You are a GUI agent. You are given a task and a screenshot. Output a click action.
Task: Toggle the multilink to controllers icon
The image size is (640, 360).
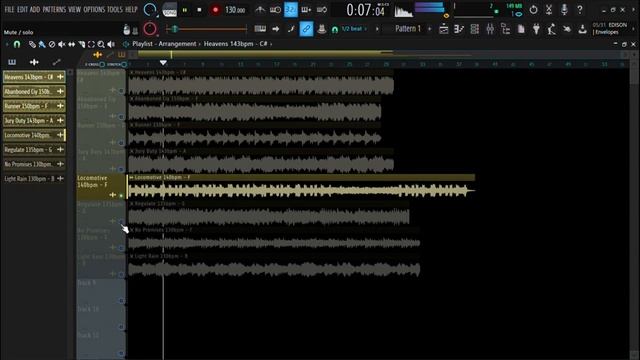pyautogui.click(x=306, y=29)
